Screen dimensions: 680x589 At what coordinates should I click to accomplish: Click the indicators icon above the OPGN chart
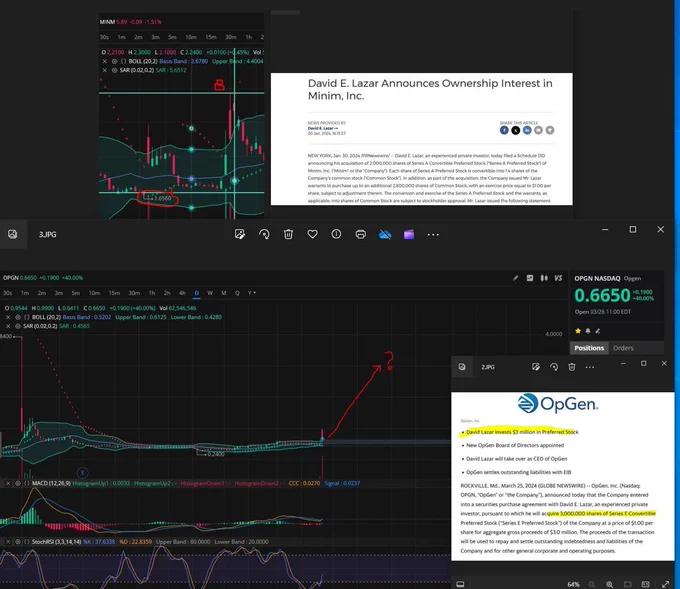point(530,278)
